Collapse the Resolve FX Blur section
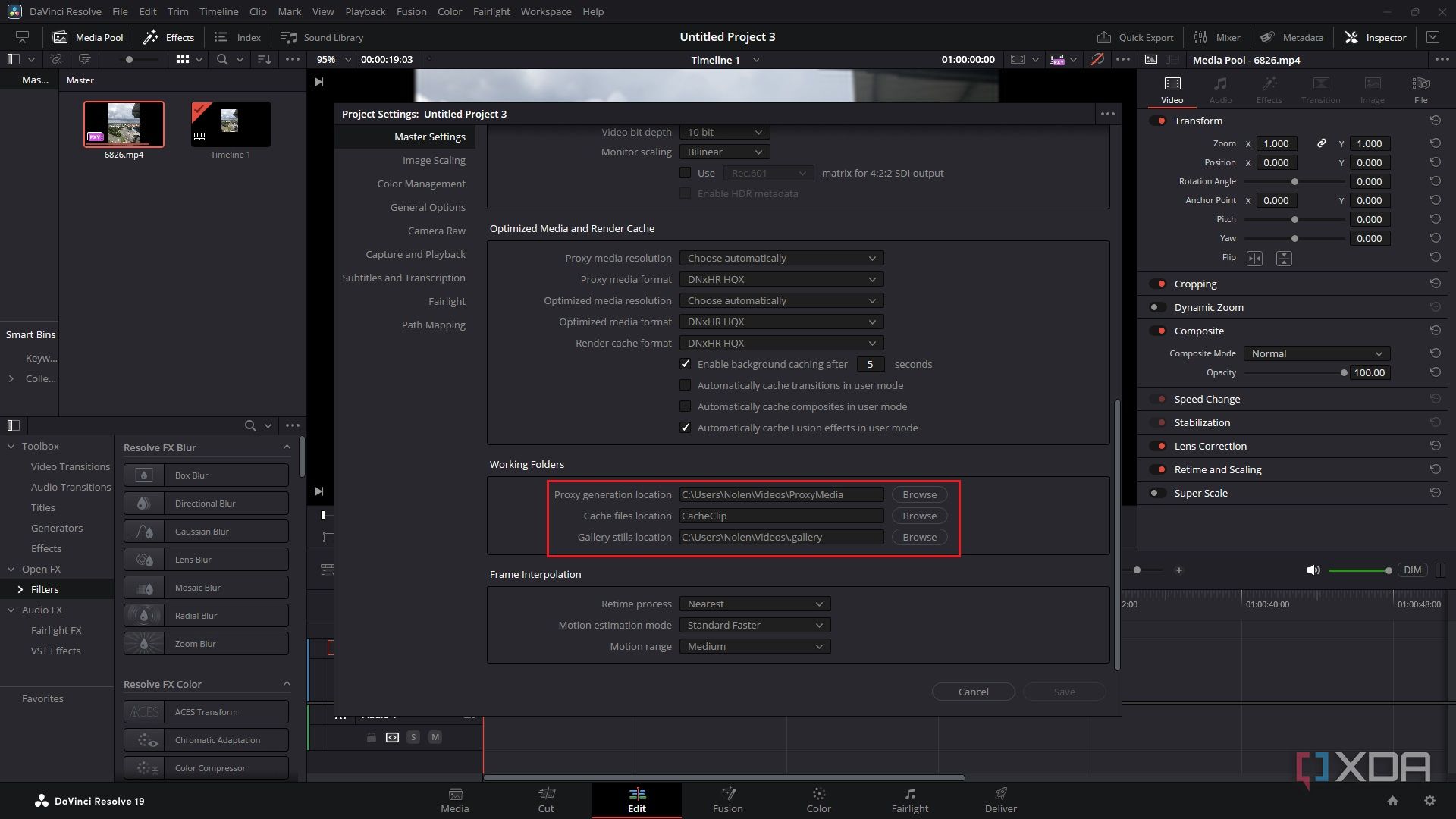The height and width of the screenshot is (819, 1456). [287, 447]
